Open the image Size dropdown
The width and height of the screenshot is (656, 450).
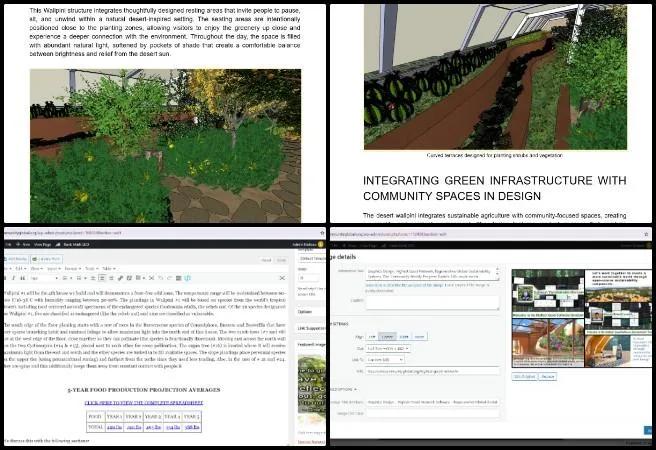388,348
